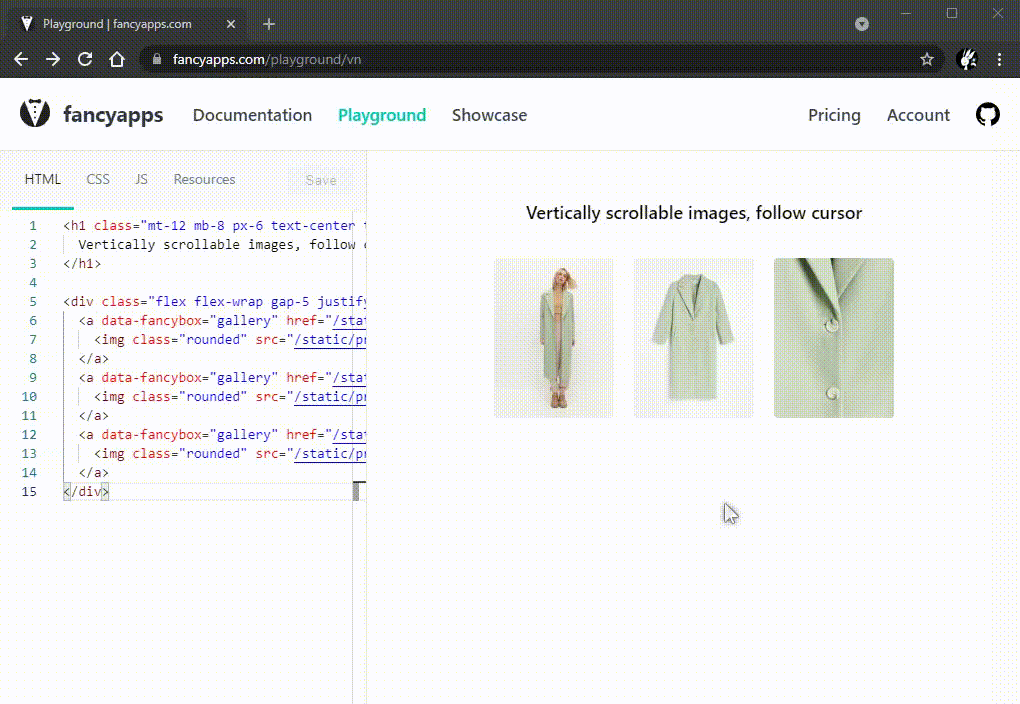Switch to the CSS editor tab

pos(98,180)
